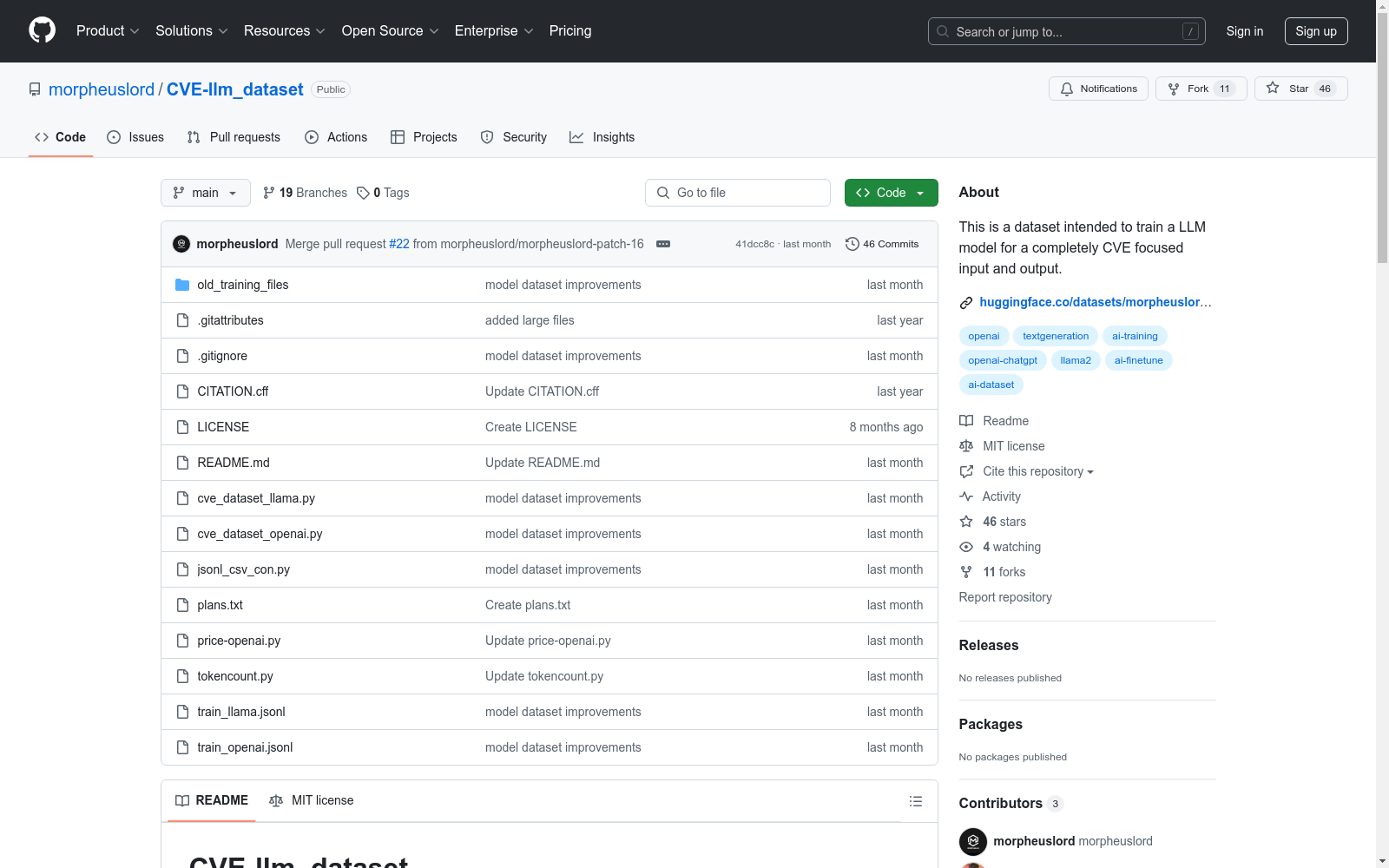Viewport: 1389px width, 868px height.
Task: Click the pulse icon beside Activity
Action: tap(966, 496)
